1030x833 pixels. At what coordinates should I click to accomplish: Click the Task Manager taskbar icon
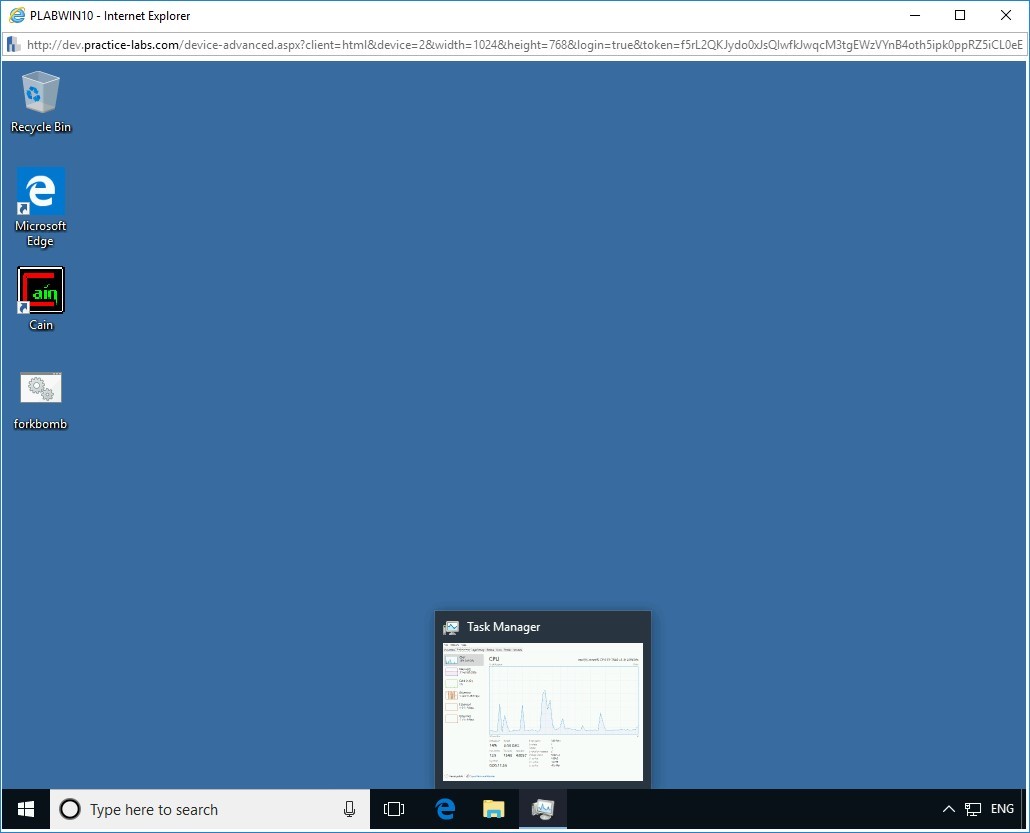(x=542, y=809)
